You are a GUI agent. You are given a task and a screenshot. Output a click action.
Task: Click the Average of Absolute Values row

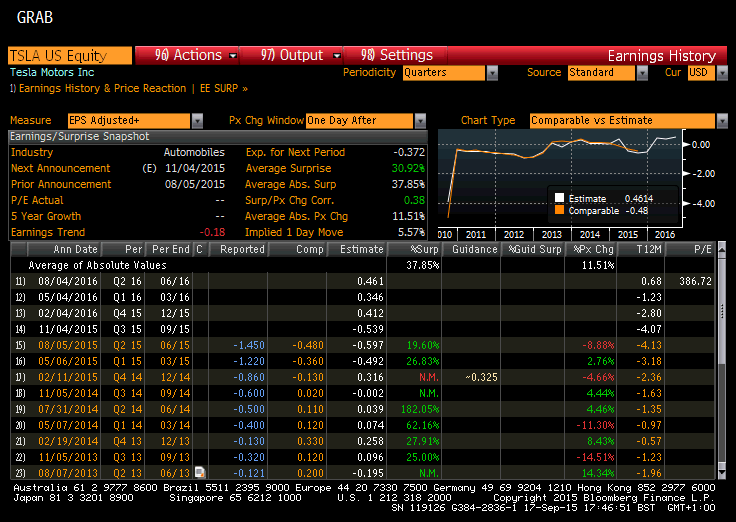[x=362, y=265]
